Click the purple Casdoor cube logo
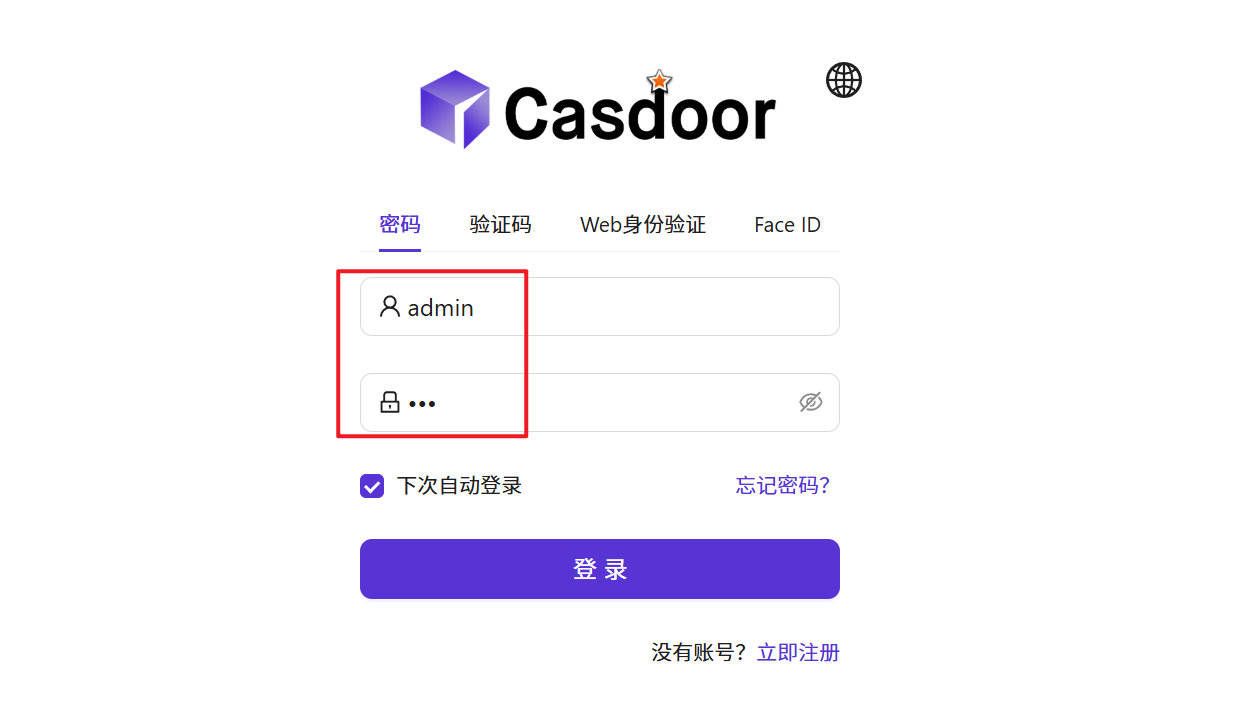1254x716 pixels. click(455, 109)
